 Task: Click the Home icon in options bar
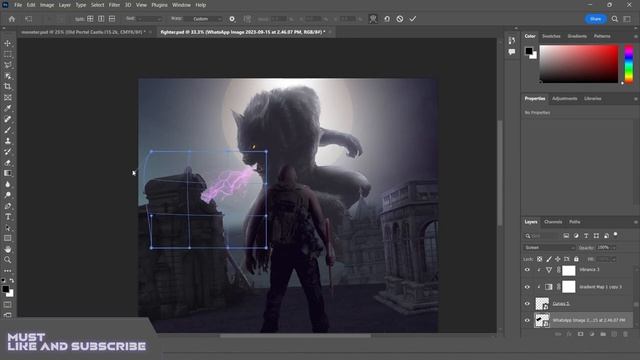(12, 19)
